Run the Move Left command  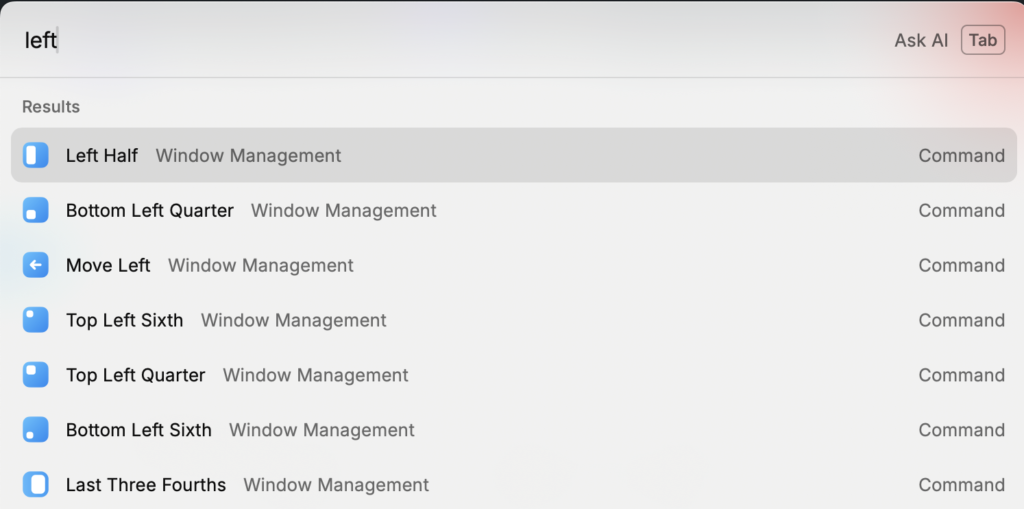108,265
